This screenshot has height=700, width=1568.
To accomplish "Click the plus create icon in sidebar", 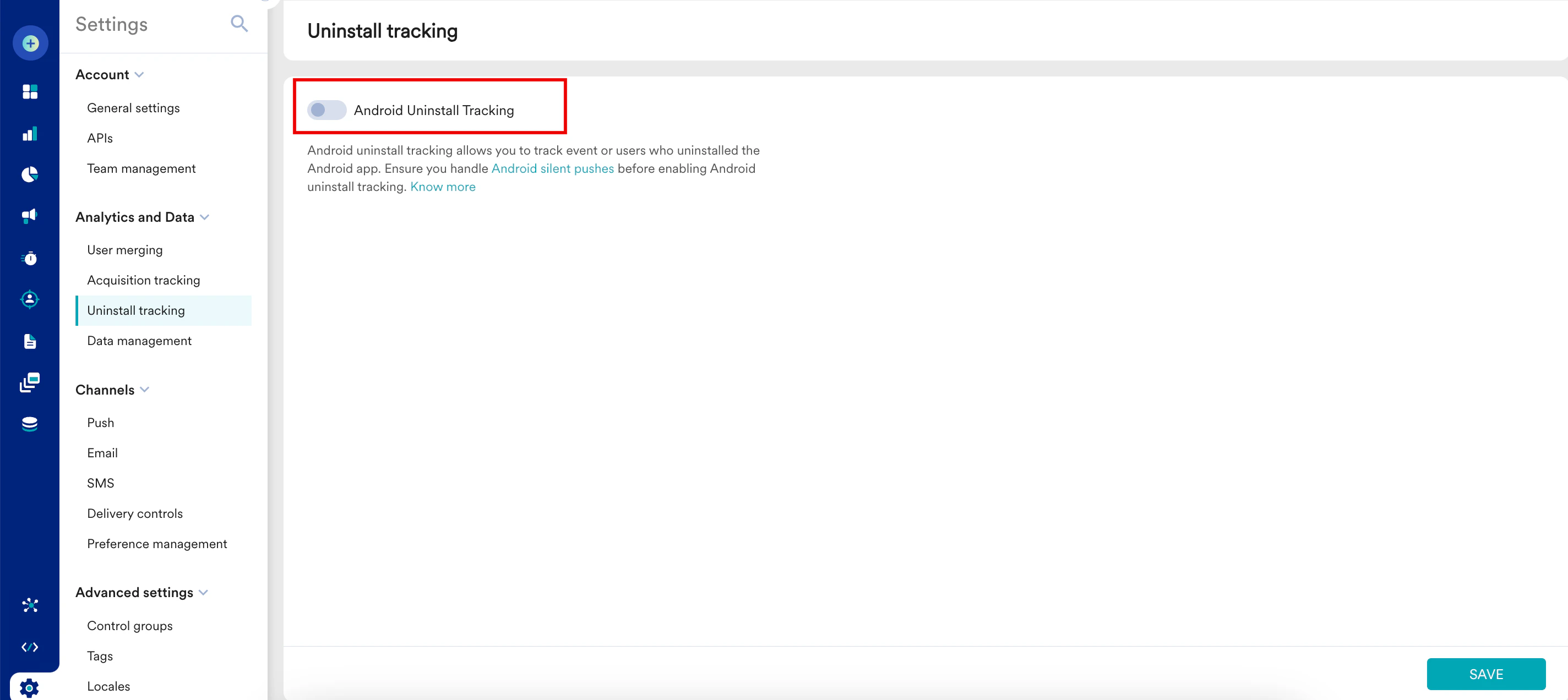I will (30, 43).
